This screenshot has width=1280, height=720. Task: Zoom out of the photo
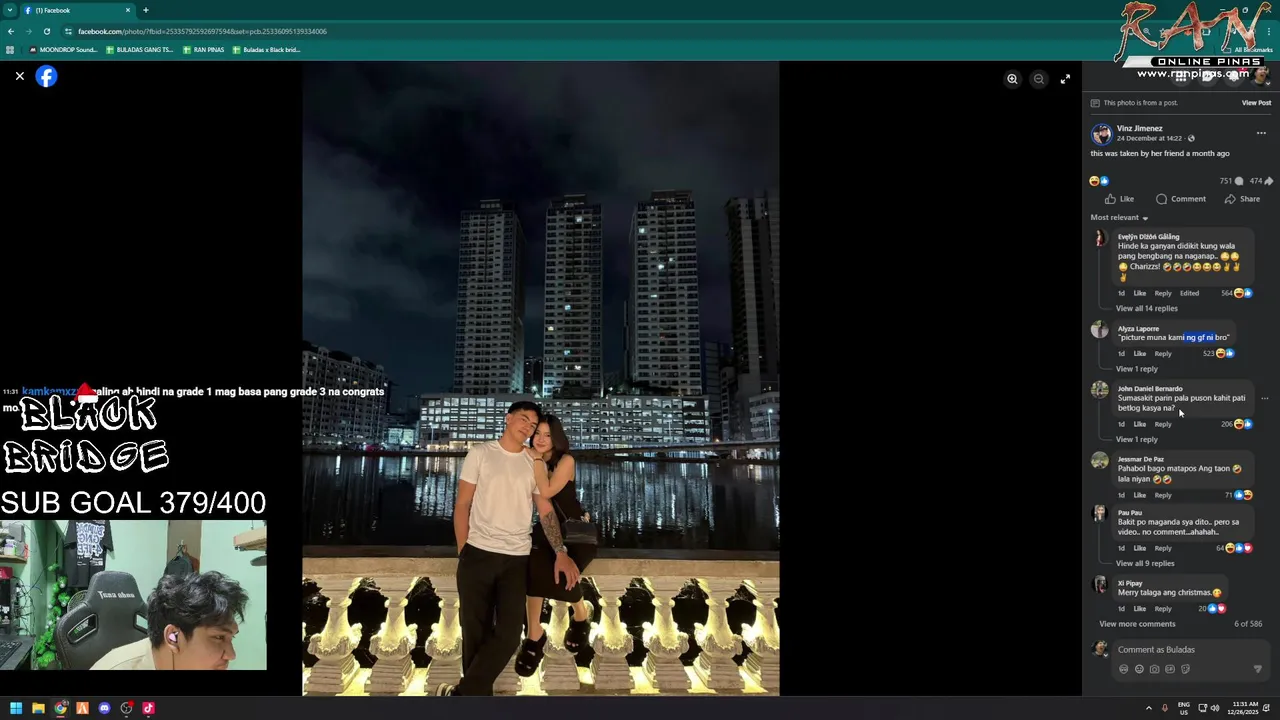[1039, 79]
